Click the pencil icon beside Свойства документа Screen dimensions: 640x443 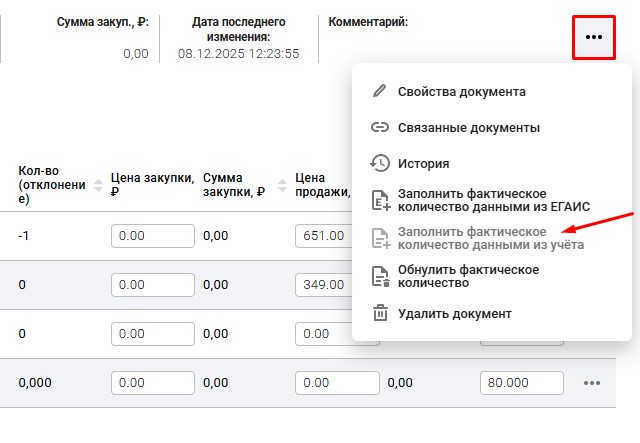[x=379, y=91]
